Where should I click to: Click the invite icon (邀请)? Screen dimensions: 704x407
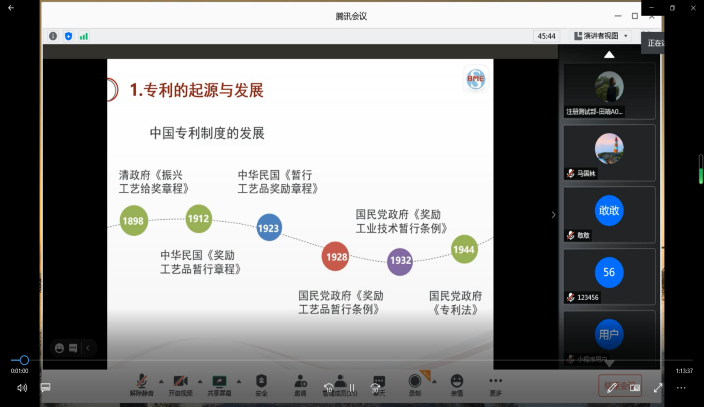tap(300, 382)
